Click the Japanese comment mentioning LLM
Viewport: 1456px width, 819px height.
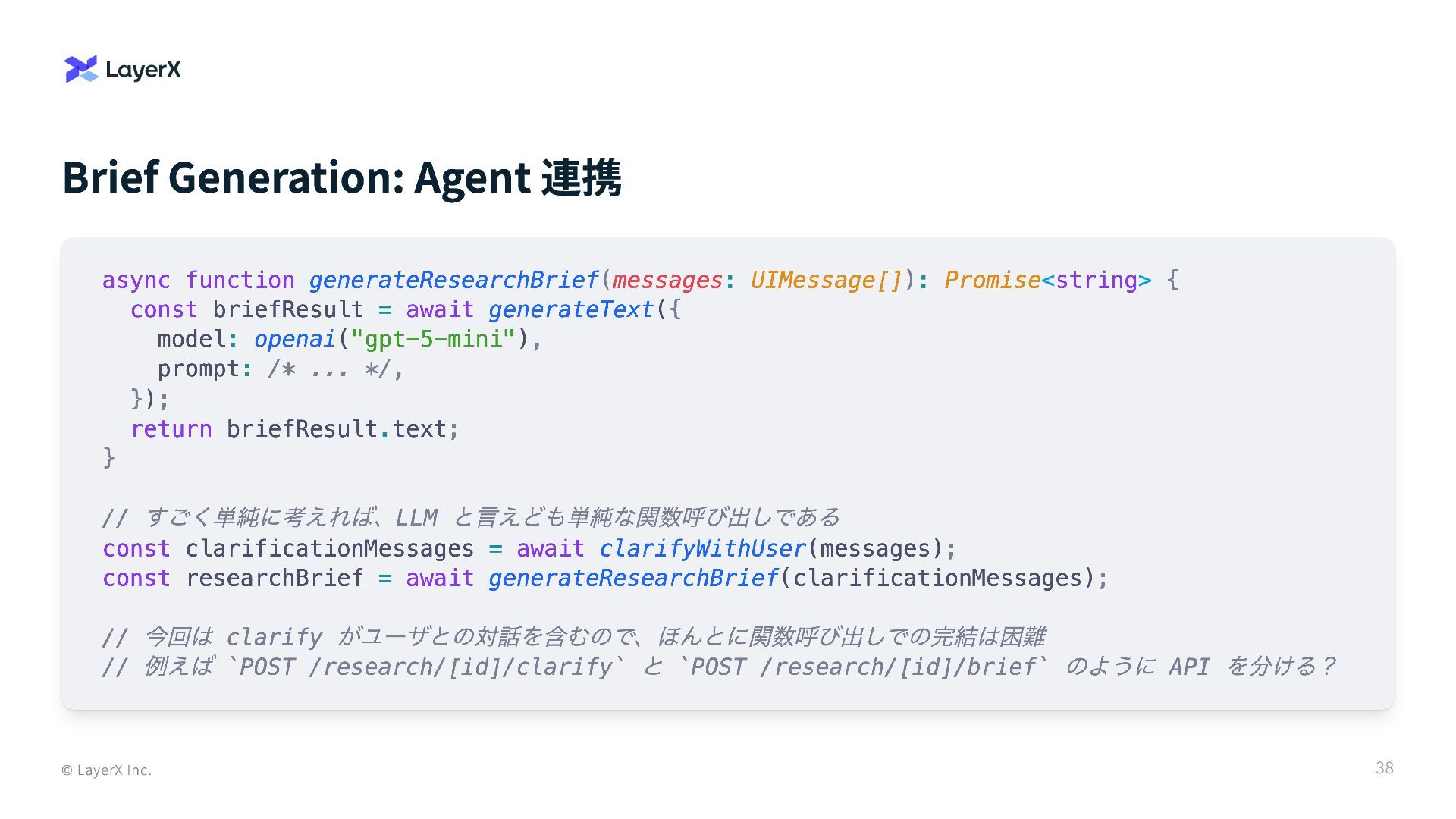point(472,518)
